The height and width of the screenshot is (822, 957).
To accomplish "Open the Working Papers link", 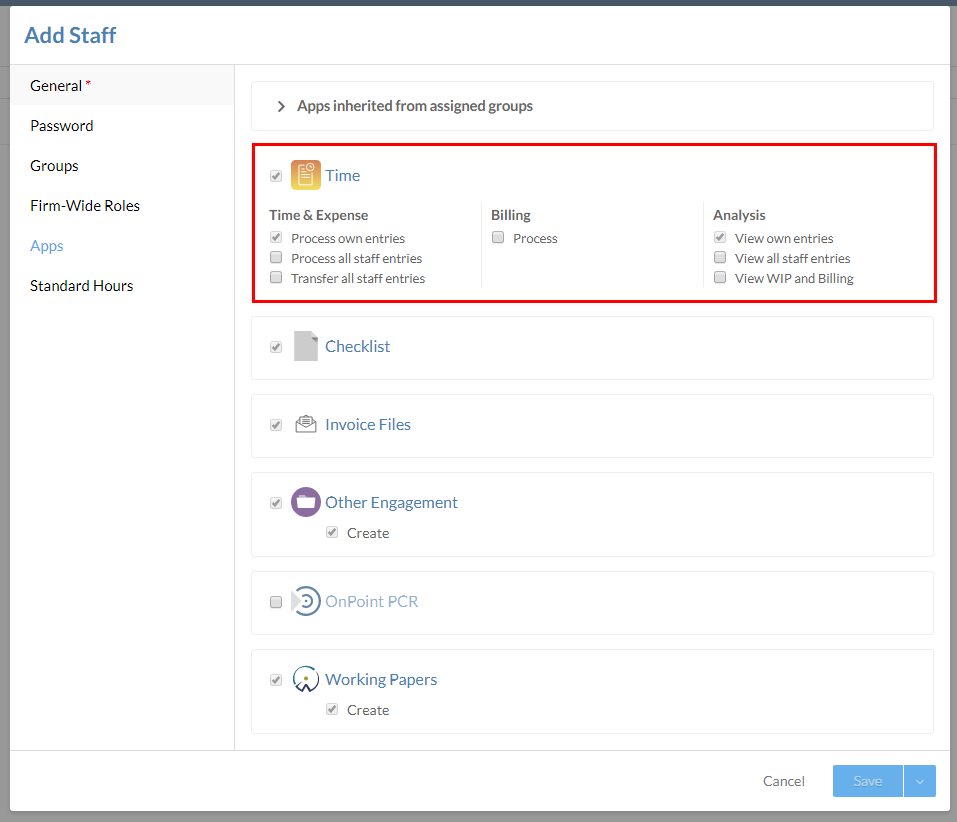I will pyautogui.click(x=381, y=679).
